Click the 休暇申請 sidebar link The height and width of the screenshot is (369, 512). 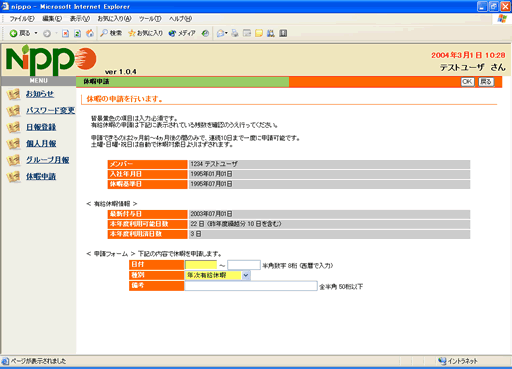(x=41, y=176)
